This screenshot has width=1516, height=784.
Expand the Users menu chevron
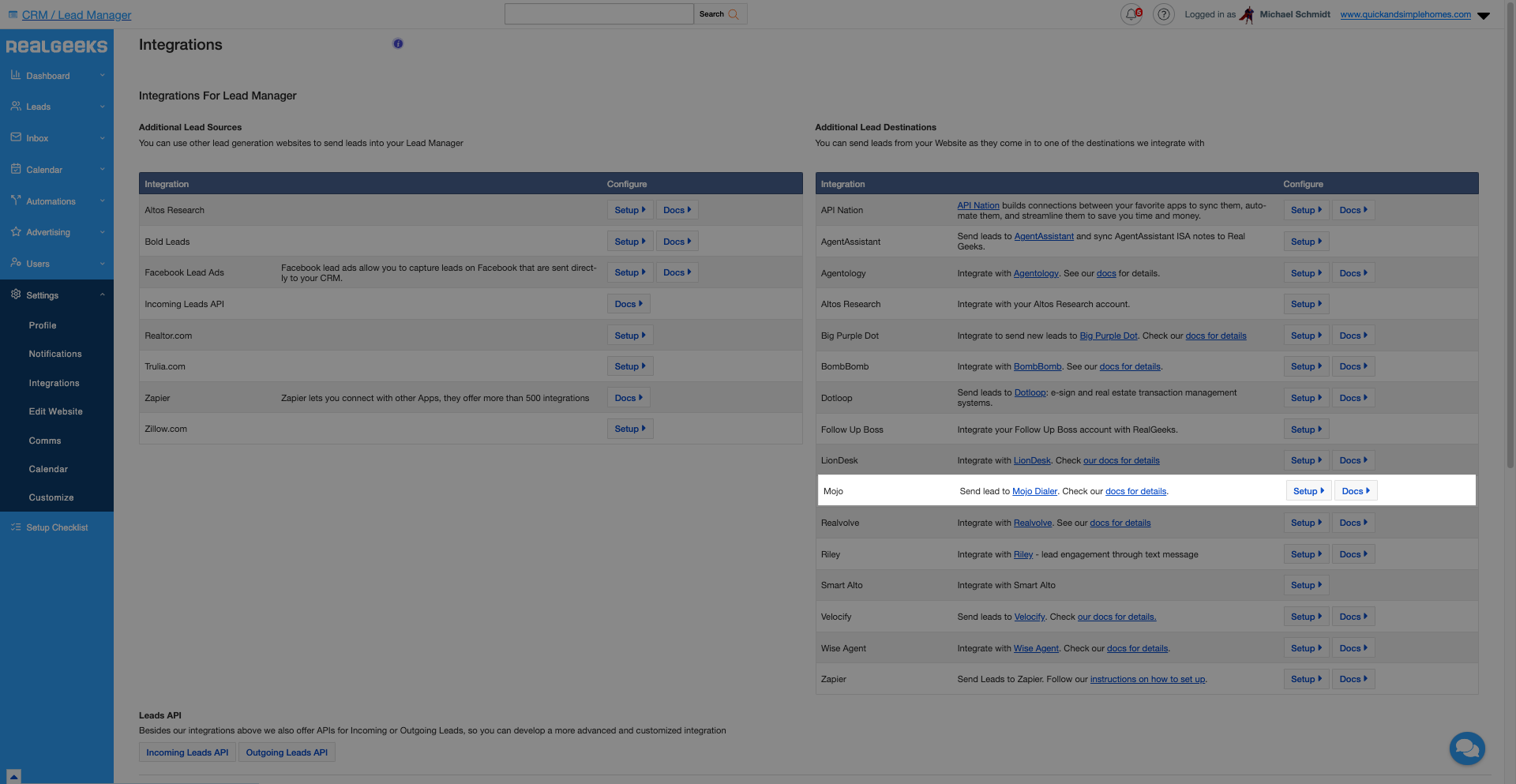click(103, 264)
